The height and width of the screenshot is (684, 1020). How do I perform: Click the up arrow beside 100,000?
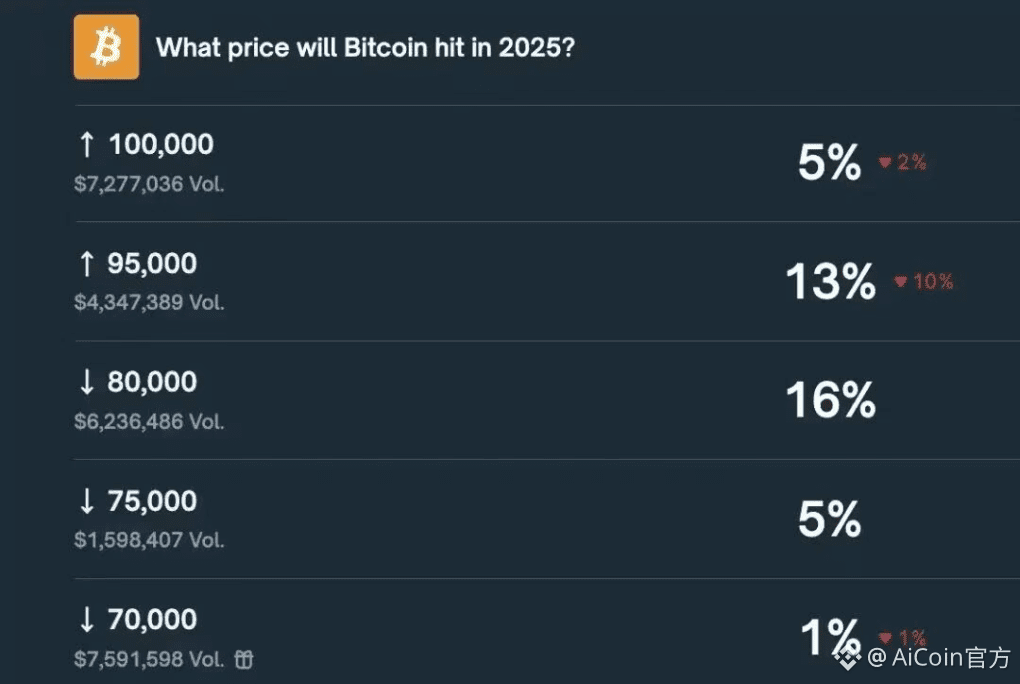pyautogui.click(x=87, y=144)
